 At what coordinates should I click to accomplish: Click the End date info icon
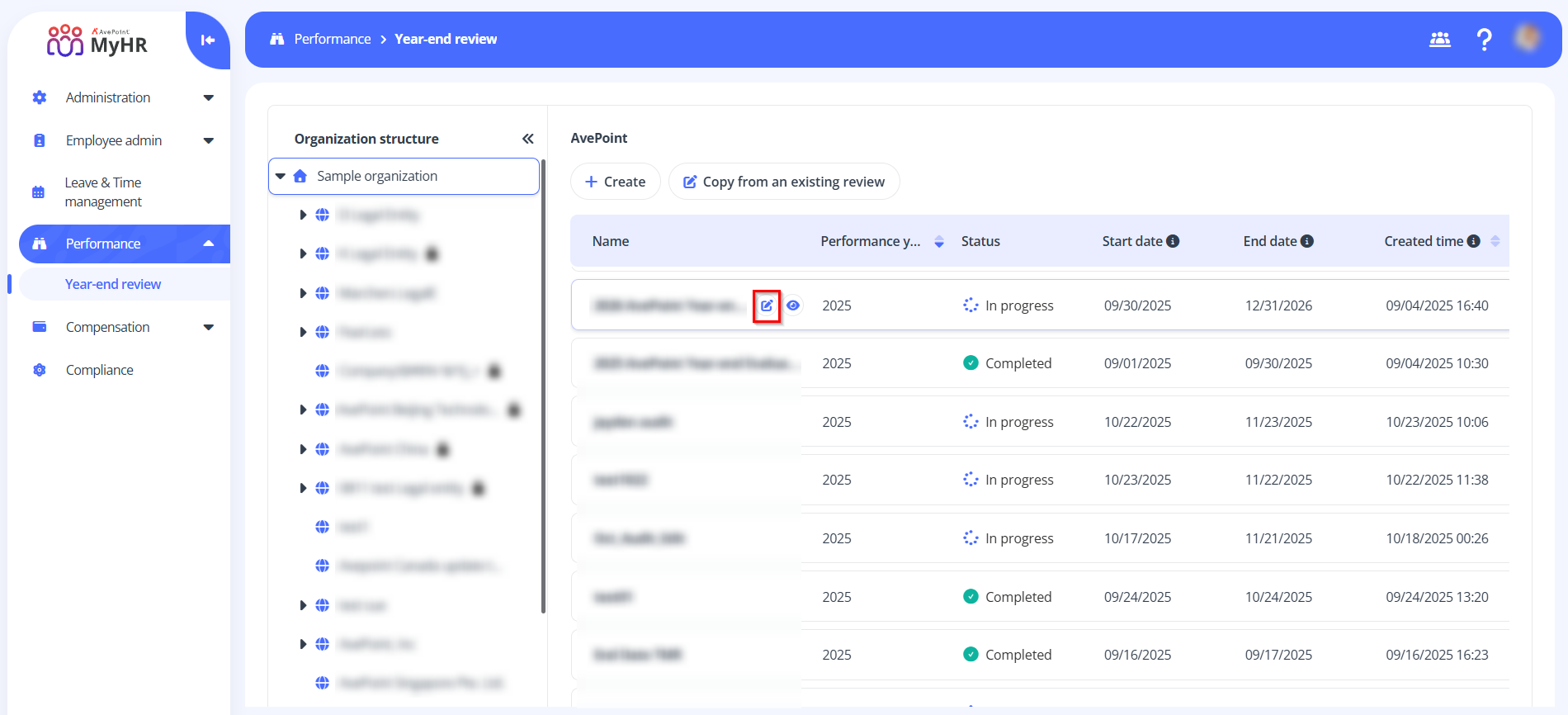pyautogui.click(x=1307, y=241)
